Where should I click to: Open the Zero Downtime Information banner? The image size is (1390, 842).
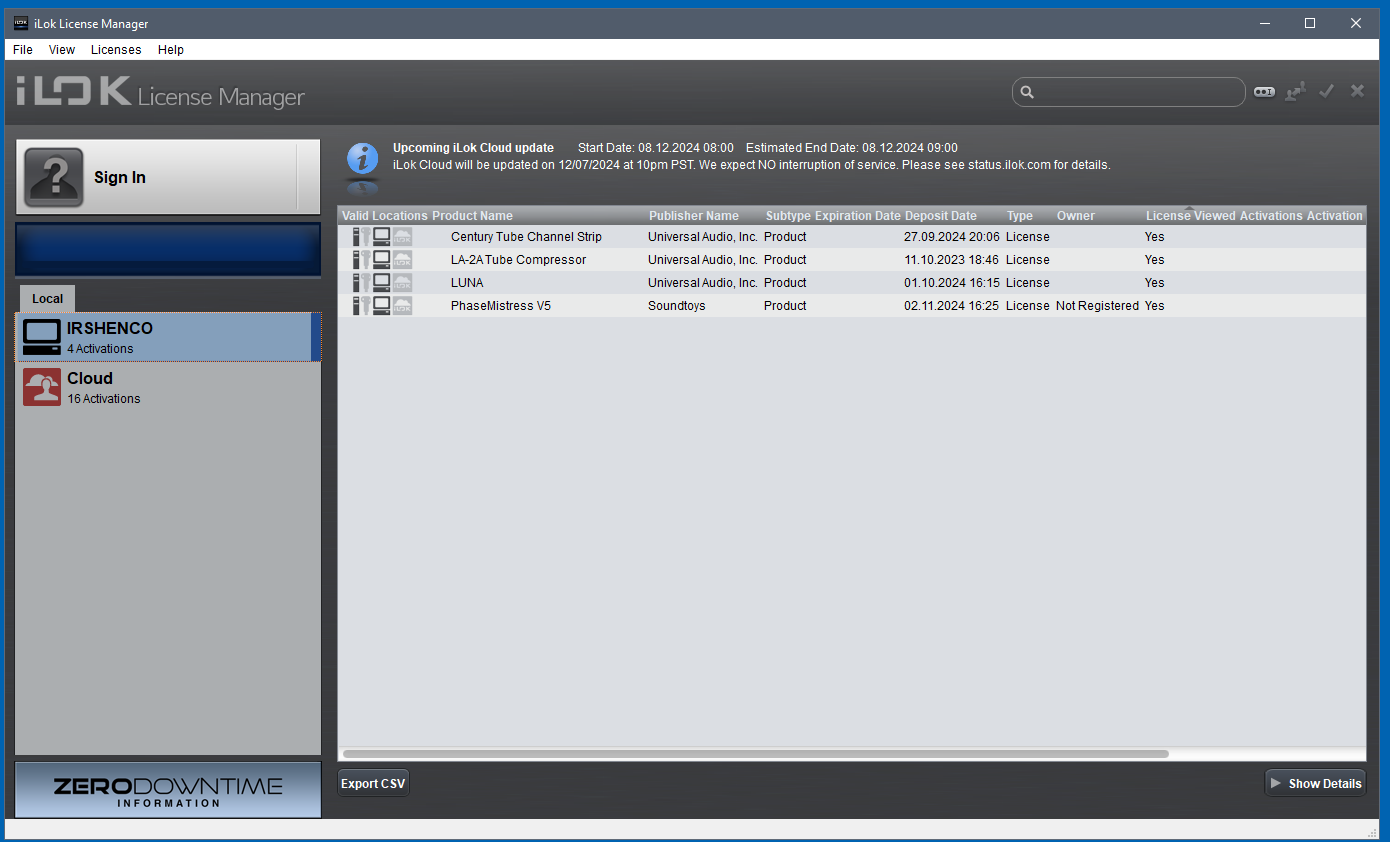(x=168, y=790)
